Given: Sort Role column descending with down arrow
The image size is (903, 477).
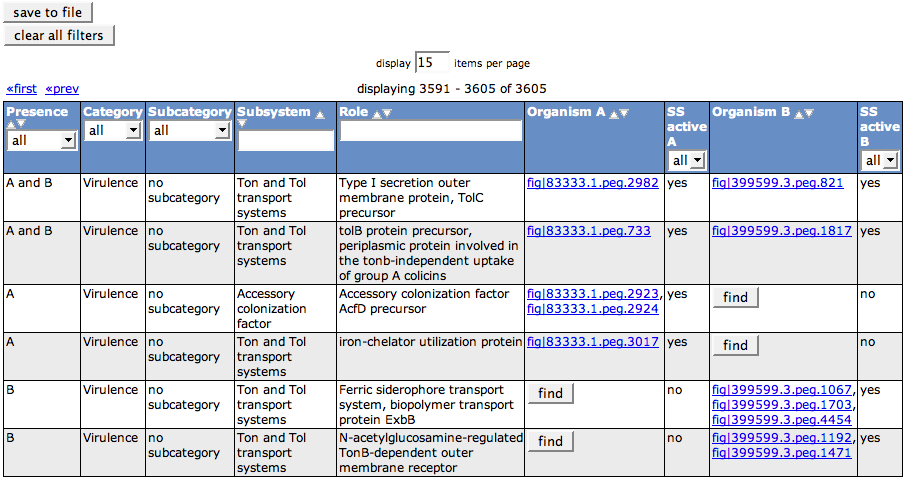Looking at the screenshot, I should point(387,114).
